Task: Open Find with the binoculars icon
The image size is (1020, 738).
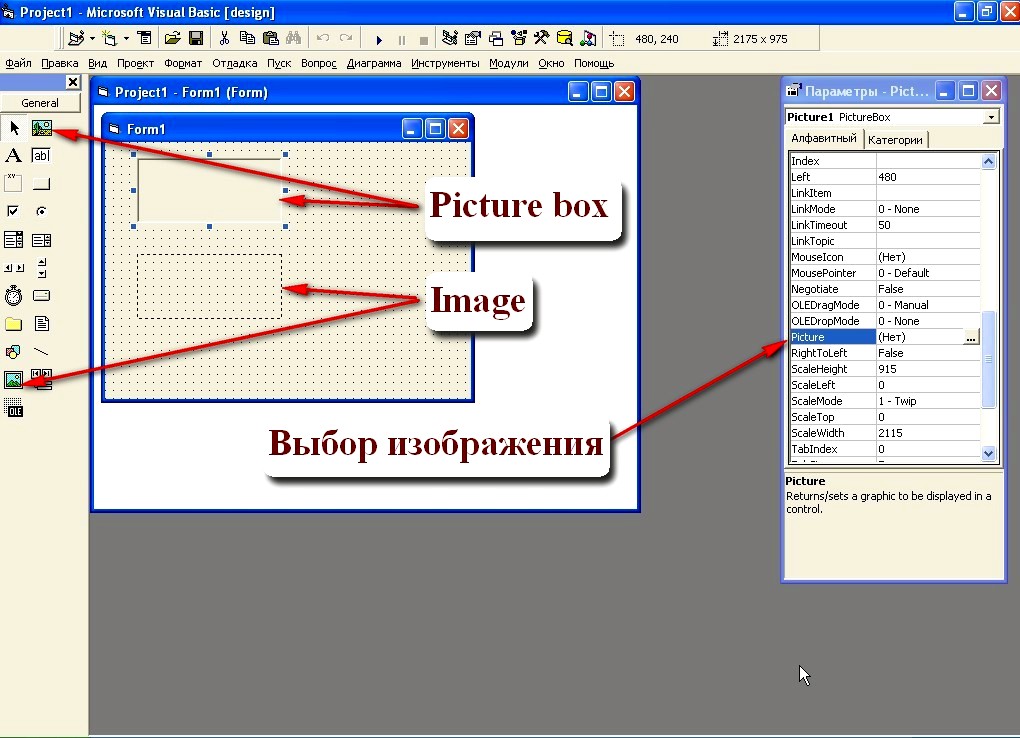Action: point(294,38)
